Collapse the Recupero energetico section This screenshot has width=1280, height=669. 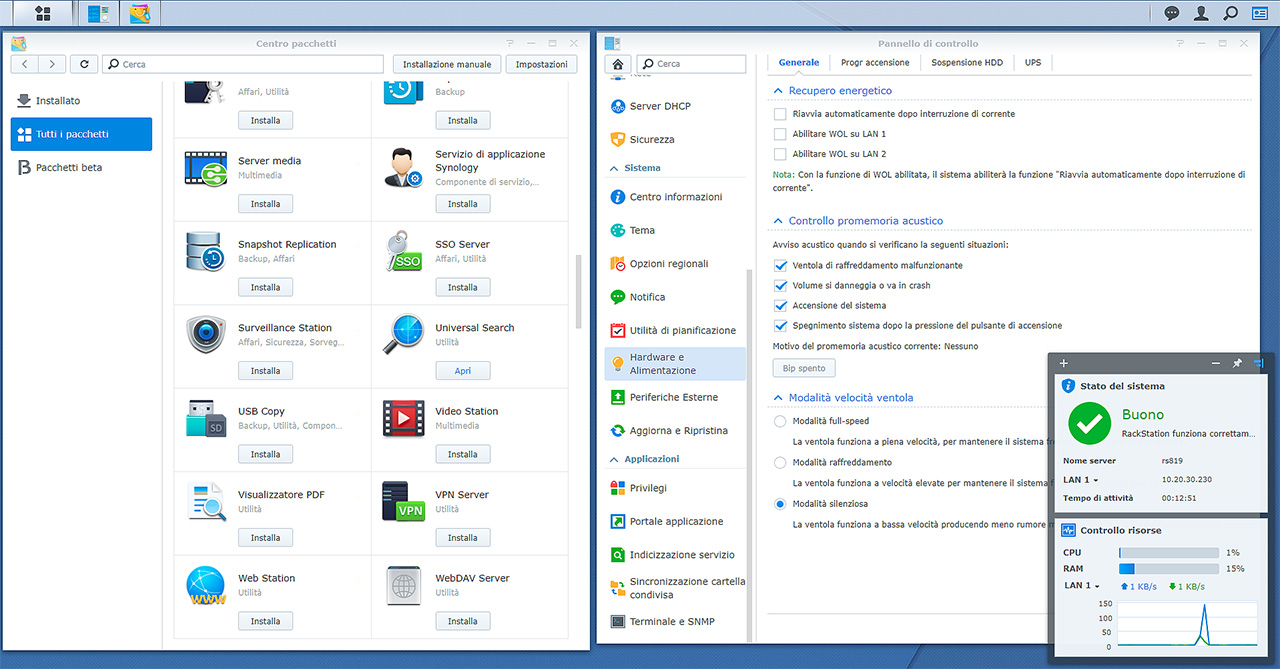tap(778, 91)
